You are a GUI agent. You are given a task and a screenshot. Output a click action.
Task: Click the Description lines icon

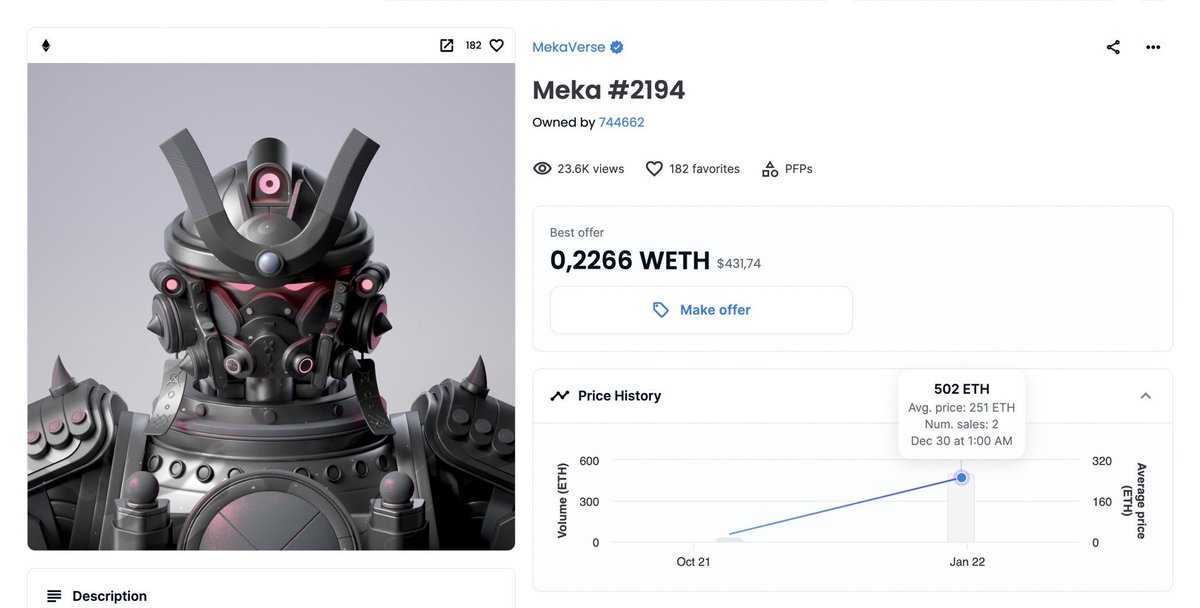(54, 596)
